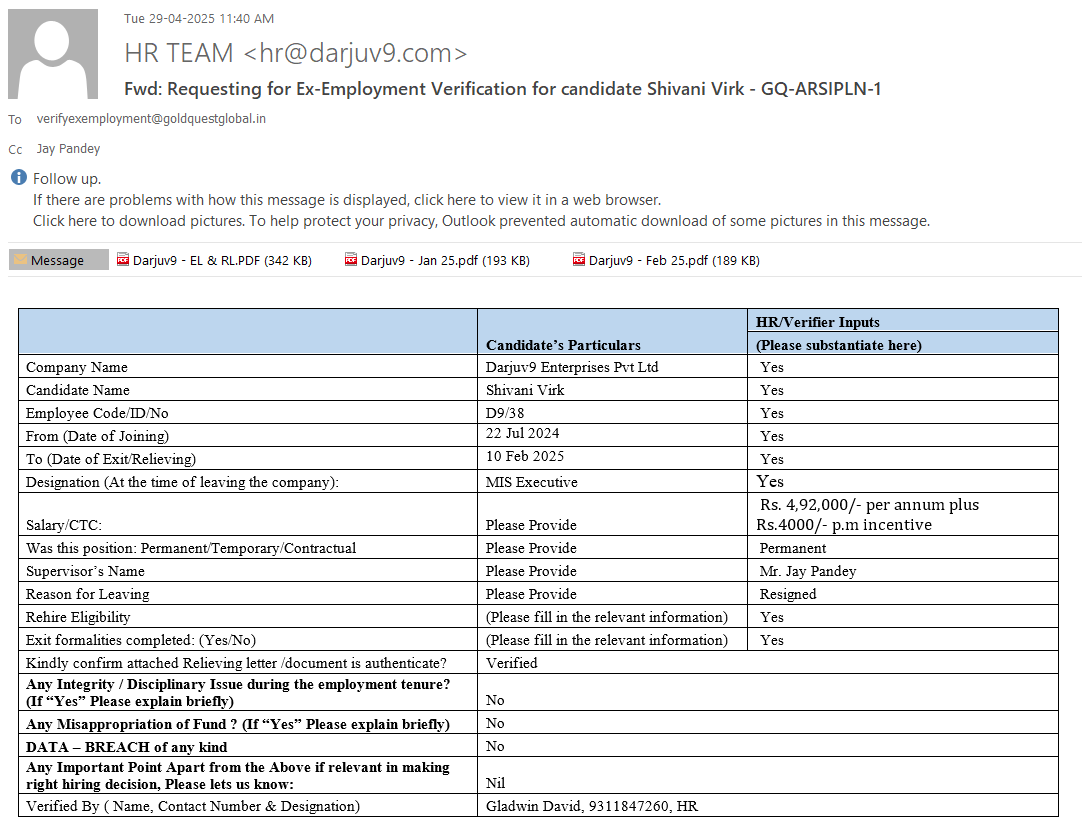Click Cc recipient Jay Pandey
The image size is (1082, 836).
68,148
